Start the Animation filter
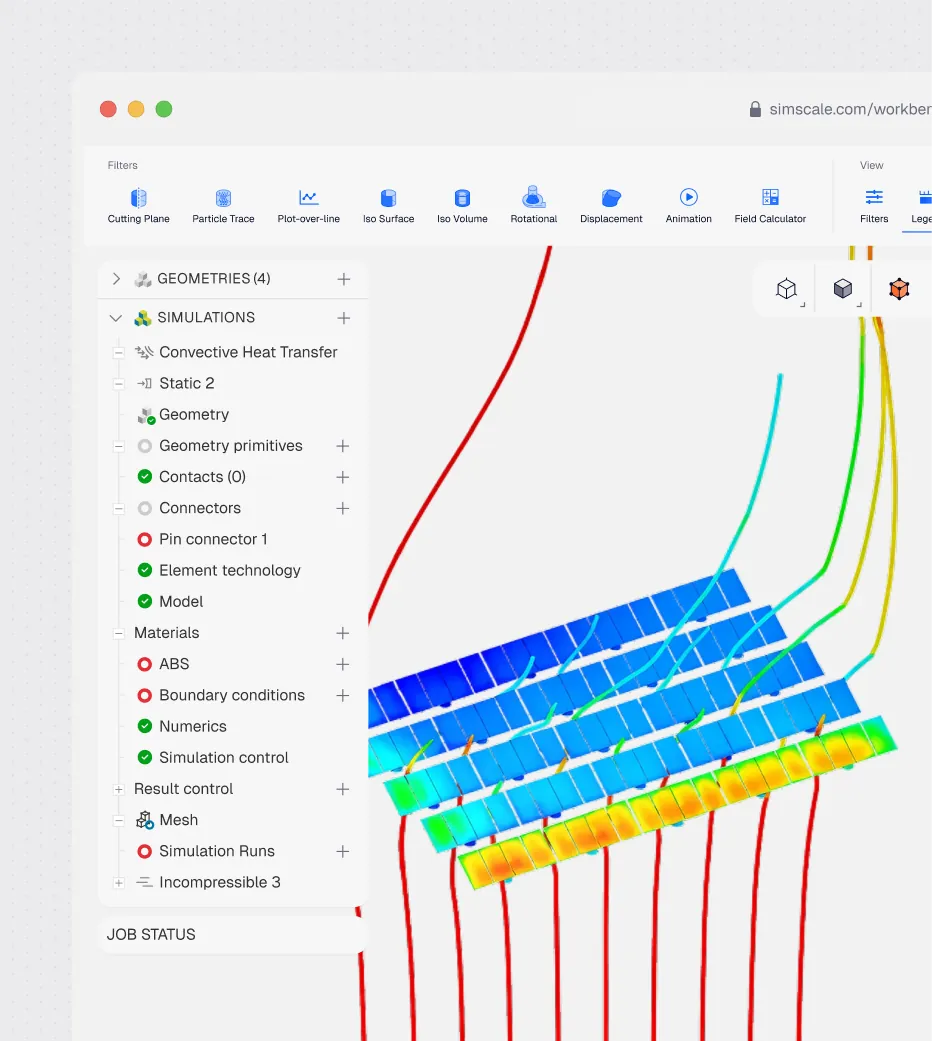Viewport: 932px width, 1041px height. tap(688, 206)
